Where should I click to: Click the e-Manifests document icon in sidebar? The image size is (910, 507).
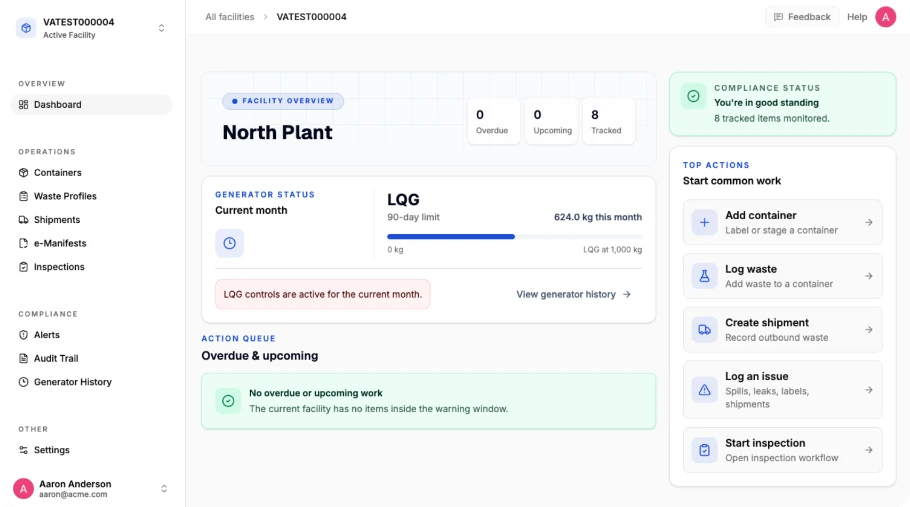pyautogui.click(x=23, y=243)
